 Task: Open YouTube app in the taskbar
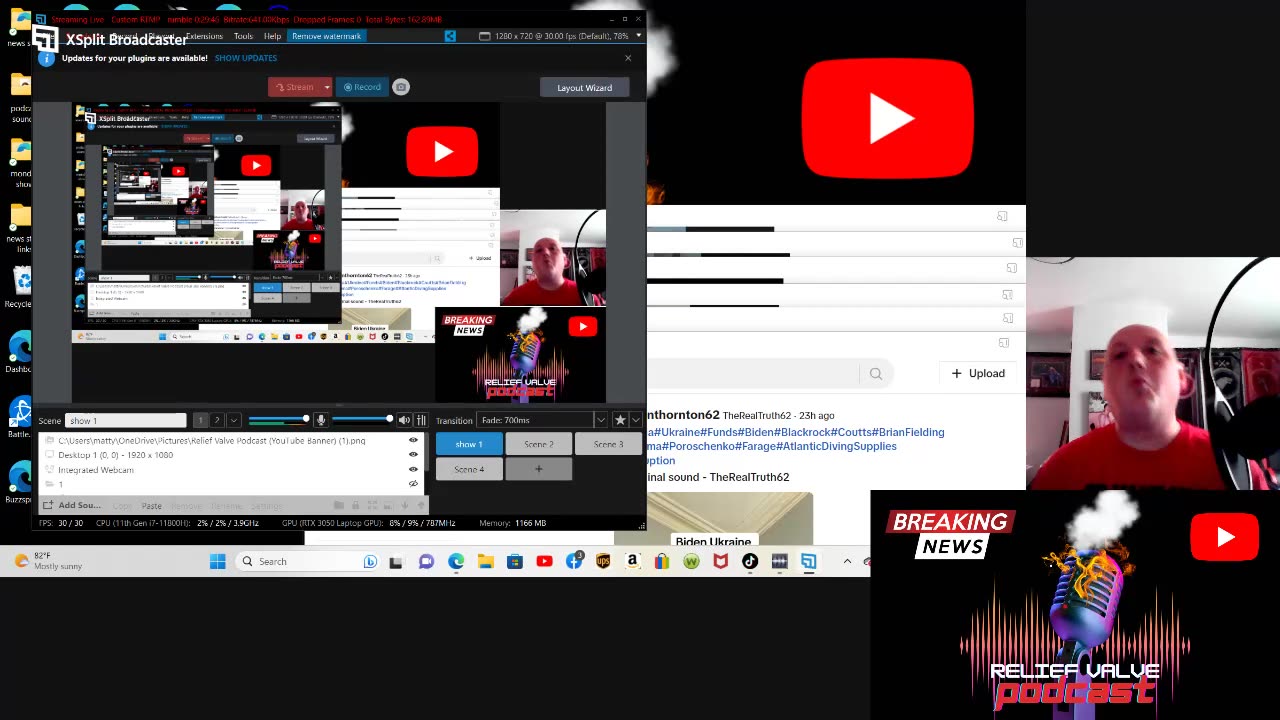(544, 561)
